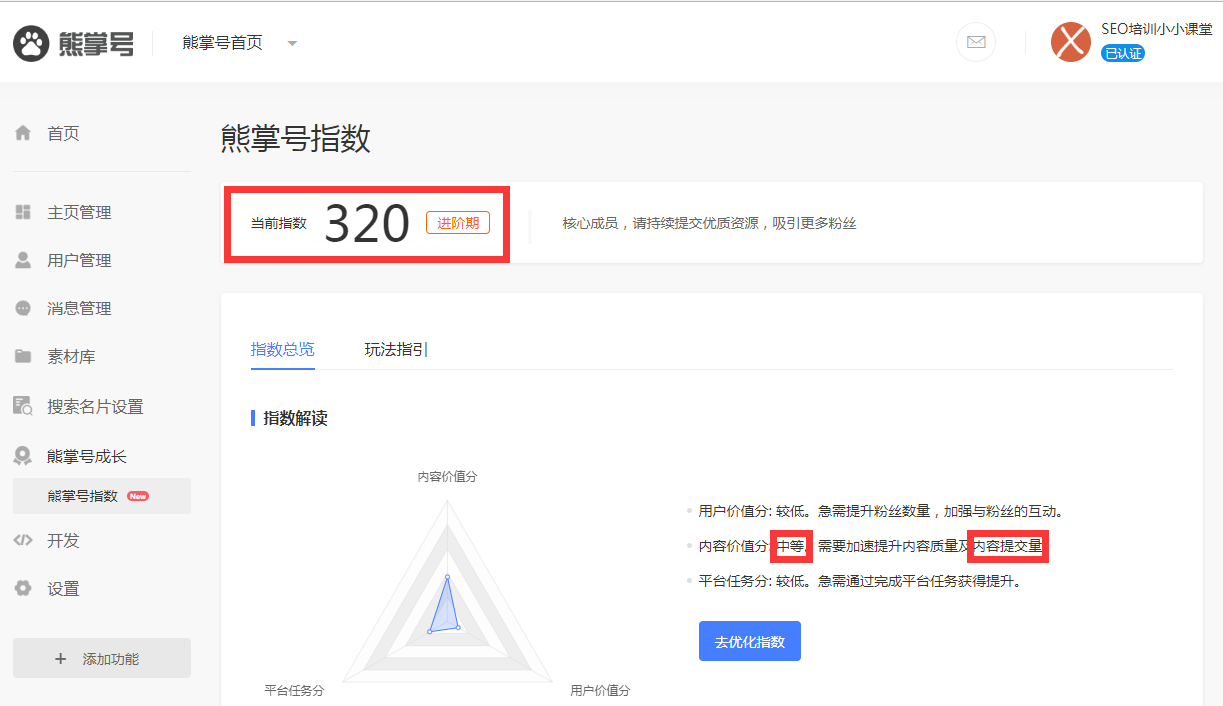Open the mail envelope icon
The width and height of the screenshot is (1223, 706).
(x=976, y=42)
